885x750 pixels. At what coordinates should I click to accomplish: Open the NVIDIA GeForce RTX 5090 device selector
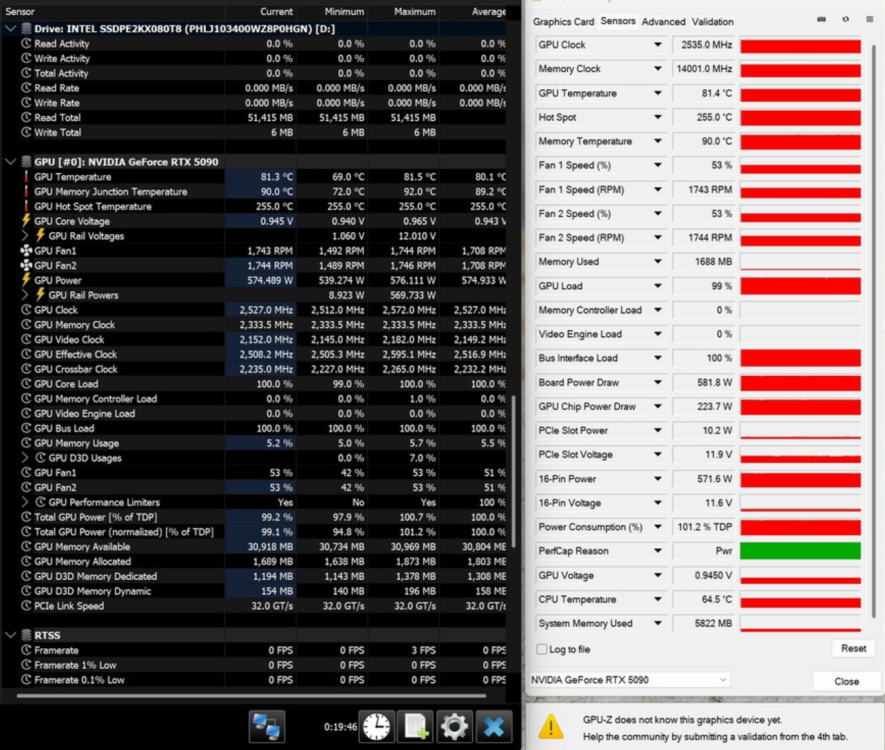pos(629,680)
